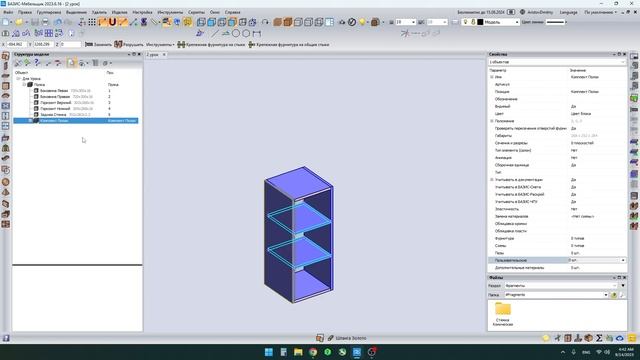This screenshot has height=360, width=640.
Task: Click the Print icon in toolbar
Action: (45, 22)
